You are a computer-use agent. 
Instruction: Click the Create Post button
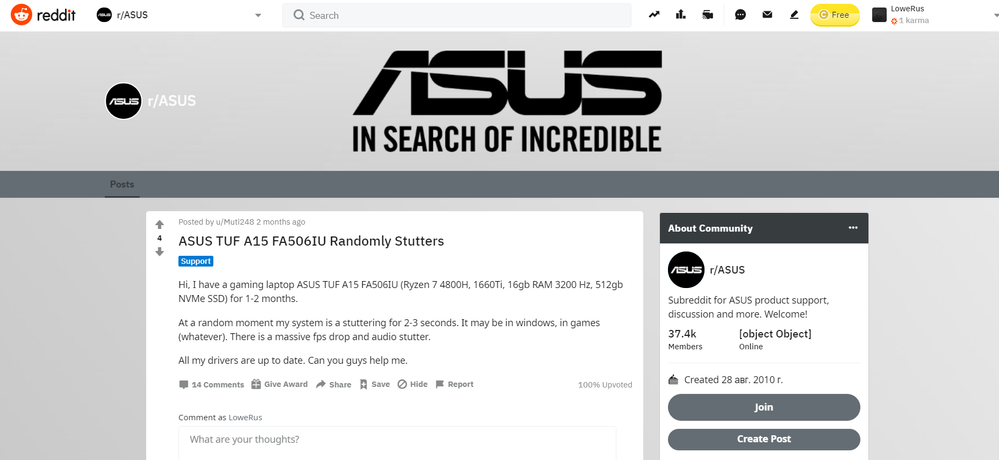tap(763, 439)
